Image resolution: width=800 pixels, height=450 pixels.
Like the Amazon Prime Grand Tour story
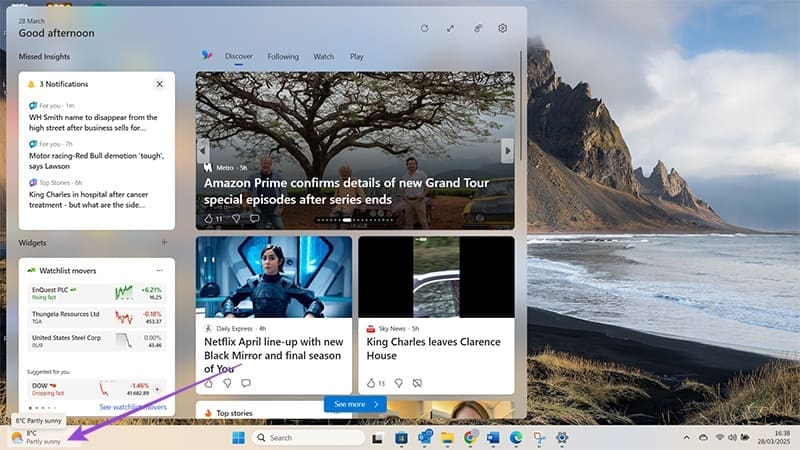point(208,218)
